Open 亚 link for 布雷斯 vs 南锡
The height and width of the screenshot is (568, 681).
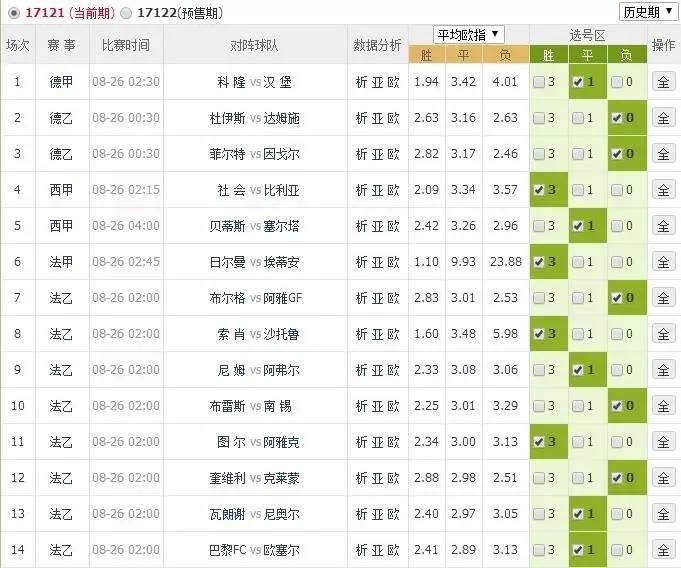point(377,406)
